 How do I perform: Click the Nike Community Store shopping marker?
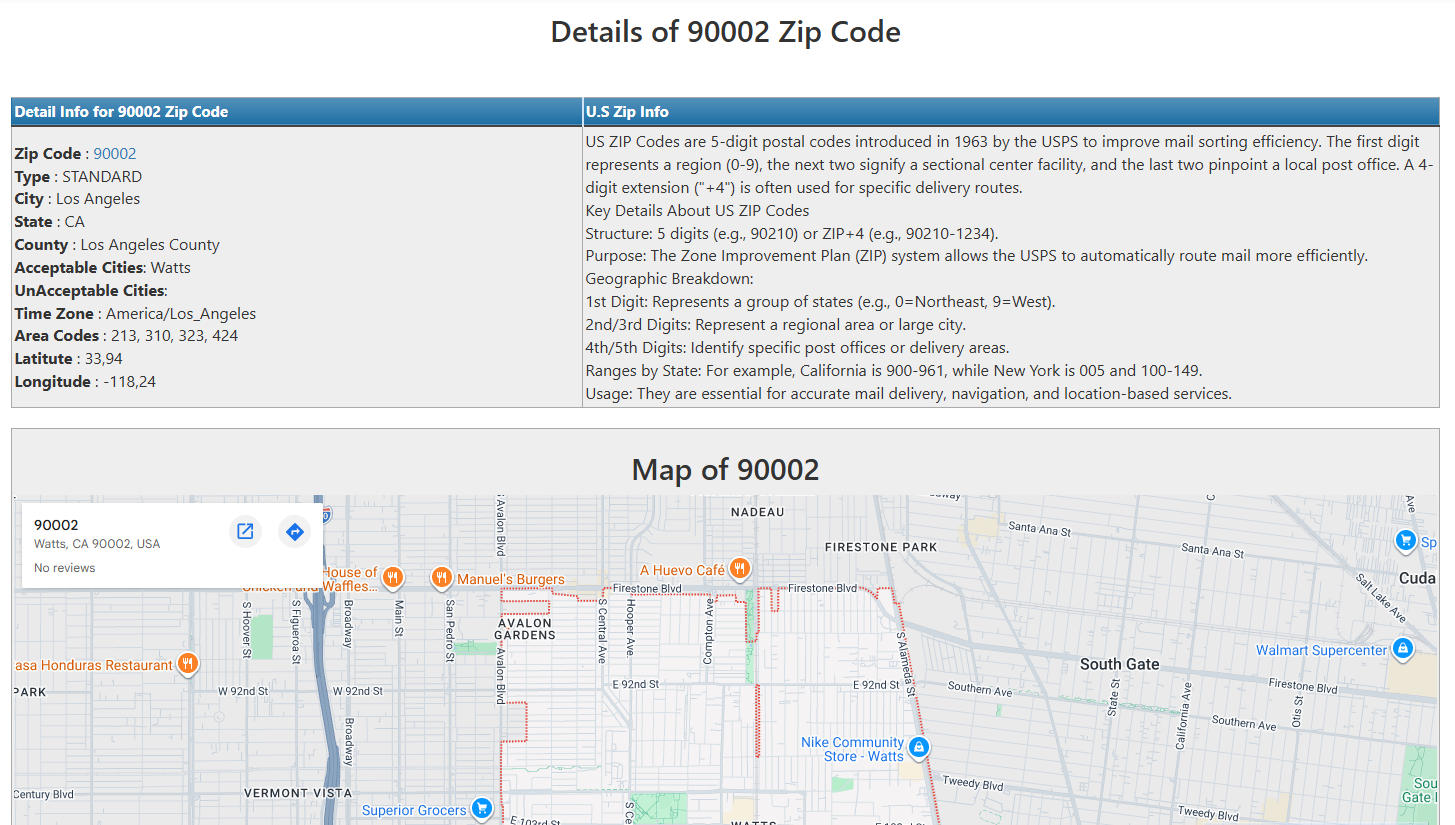[x=918, y=747]
